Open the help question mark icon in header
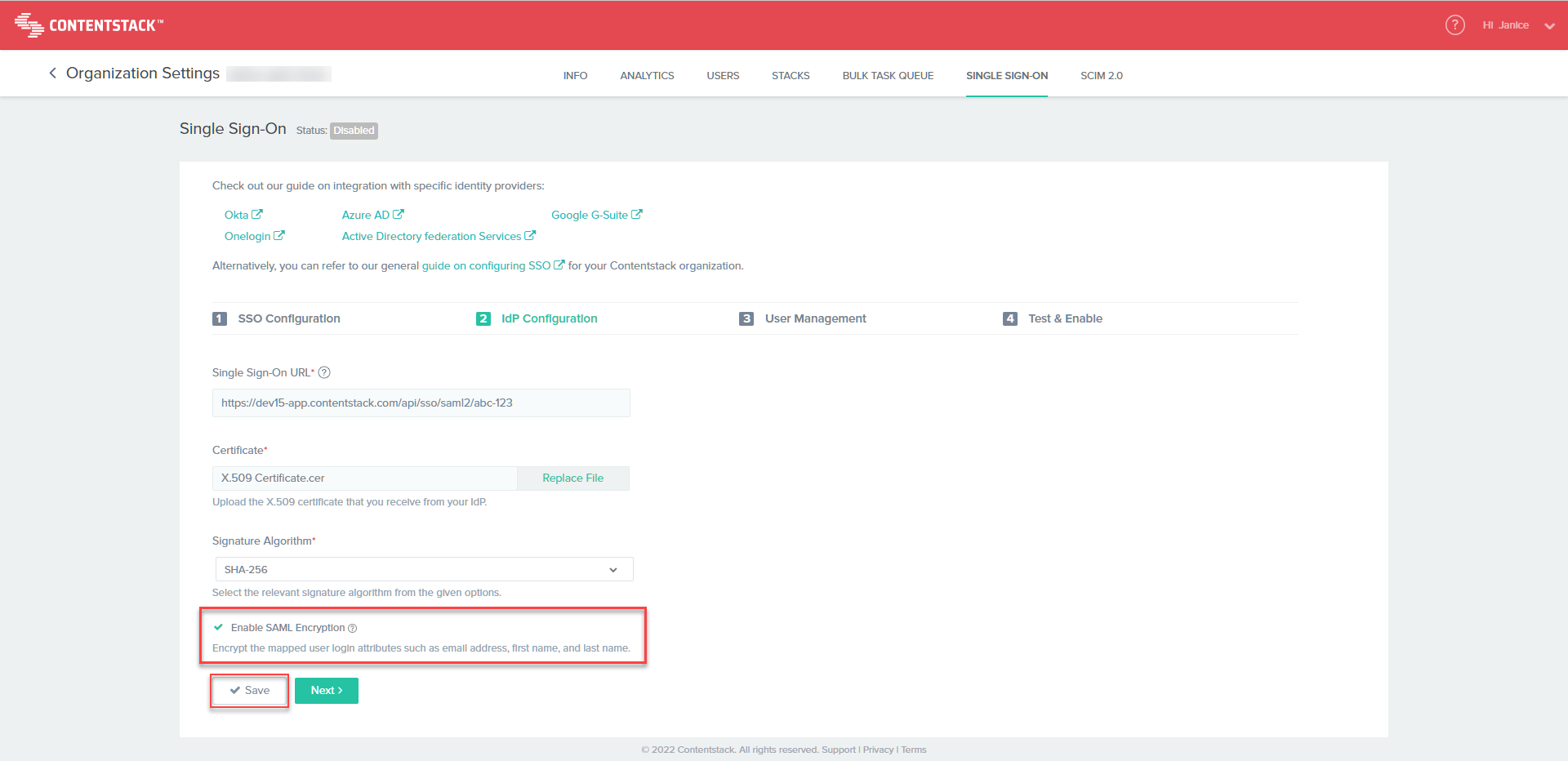The image size is (1568, 761). point(1454,25)
